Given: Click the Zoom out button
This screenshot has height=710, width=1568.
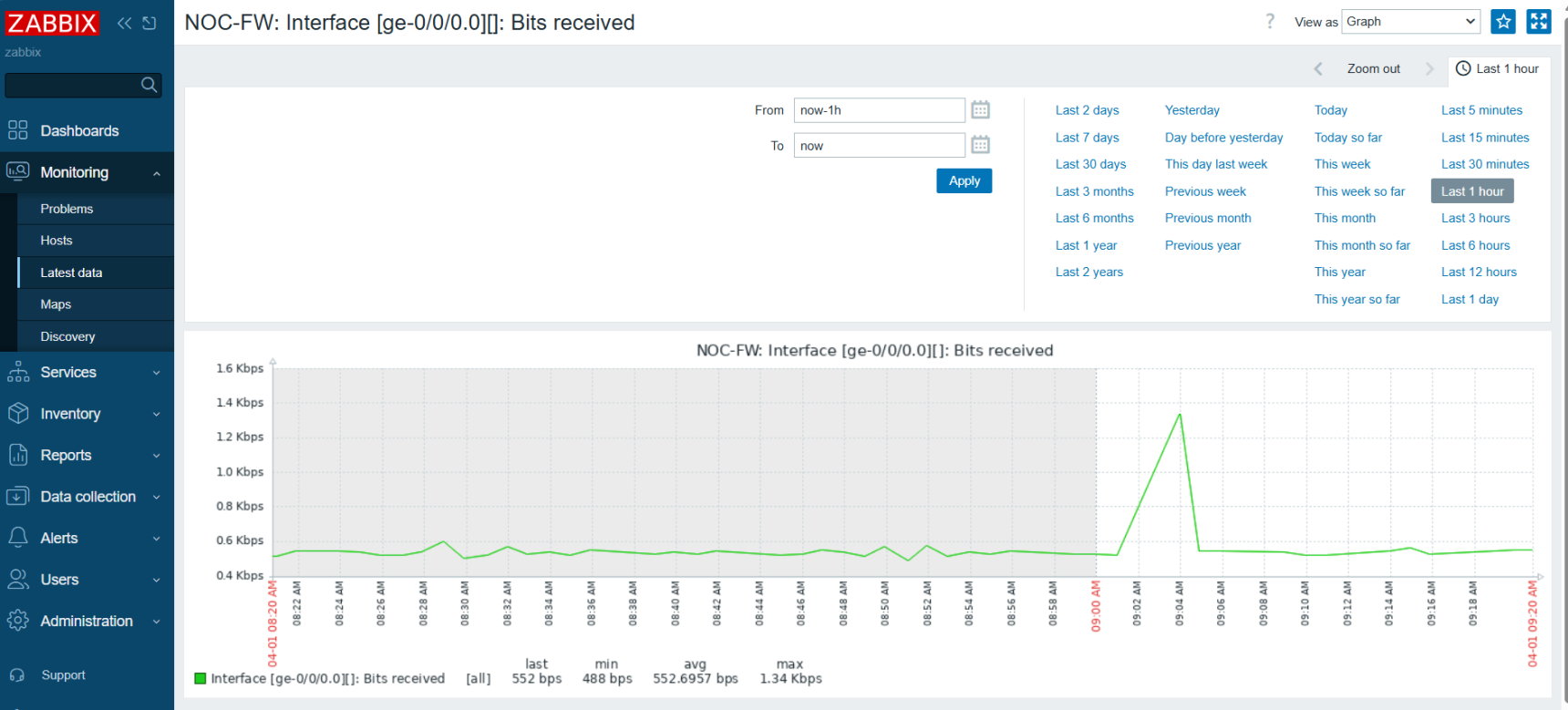Looking at the screenshot, I should coord(1373,68).
